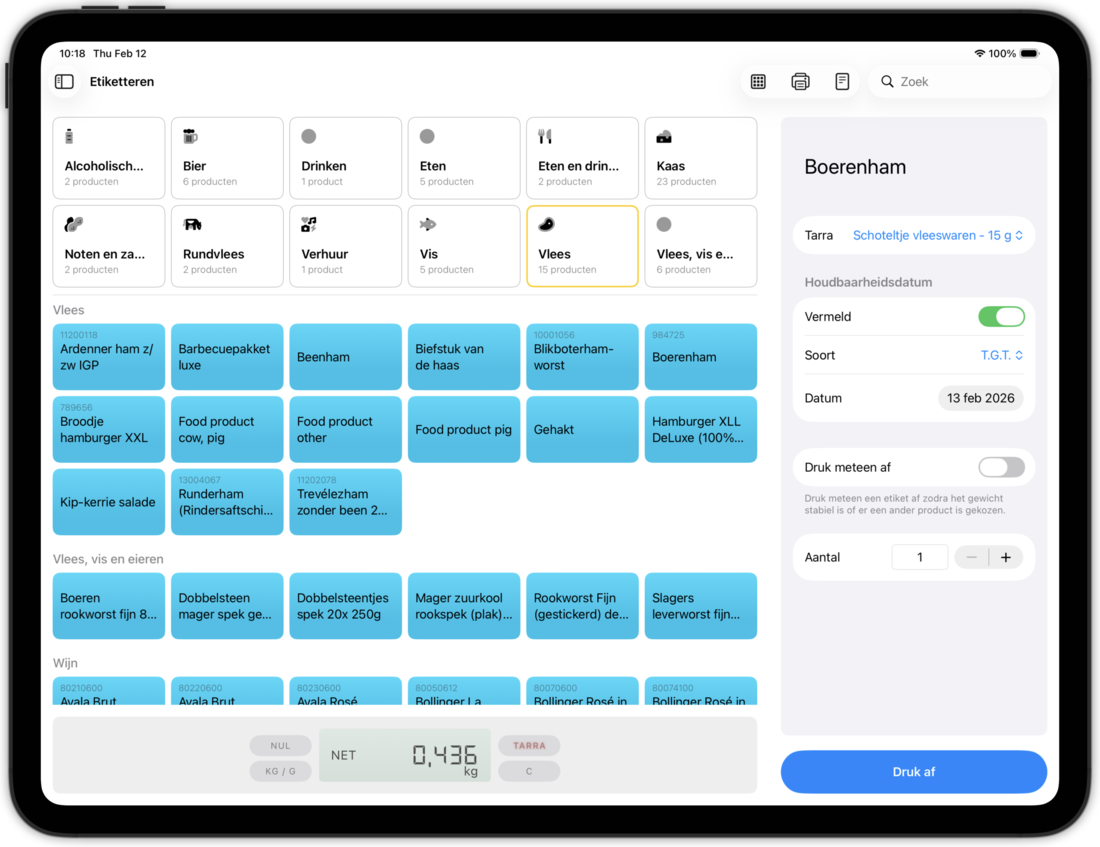Increase Aantal with the plus stepper
Viewport: 1100px width, 847px height.
click(x=1006, y=557)
